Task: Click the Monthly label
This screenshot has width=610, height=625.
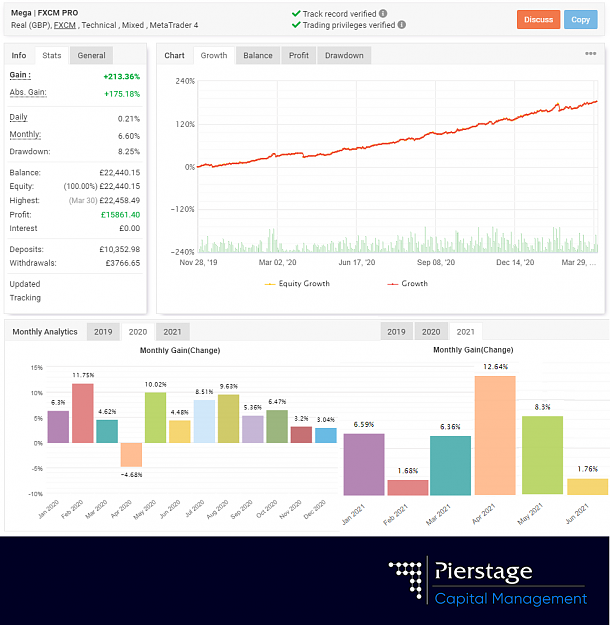Action: click(25, 134)
